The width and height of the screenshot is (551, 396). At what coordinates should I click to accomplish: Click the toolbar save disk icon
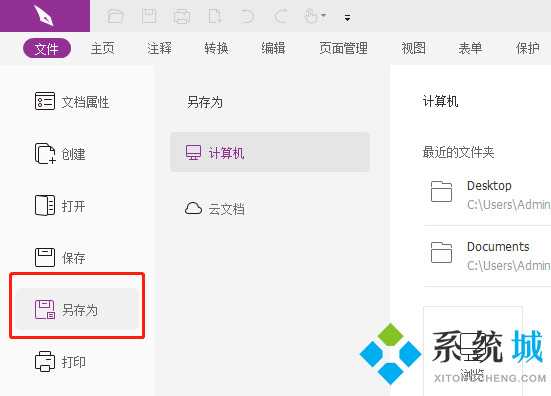tap(149, 16)
